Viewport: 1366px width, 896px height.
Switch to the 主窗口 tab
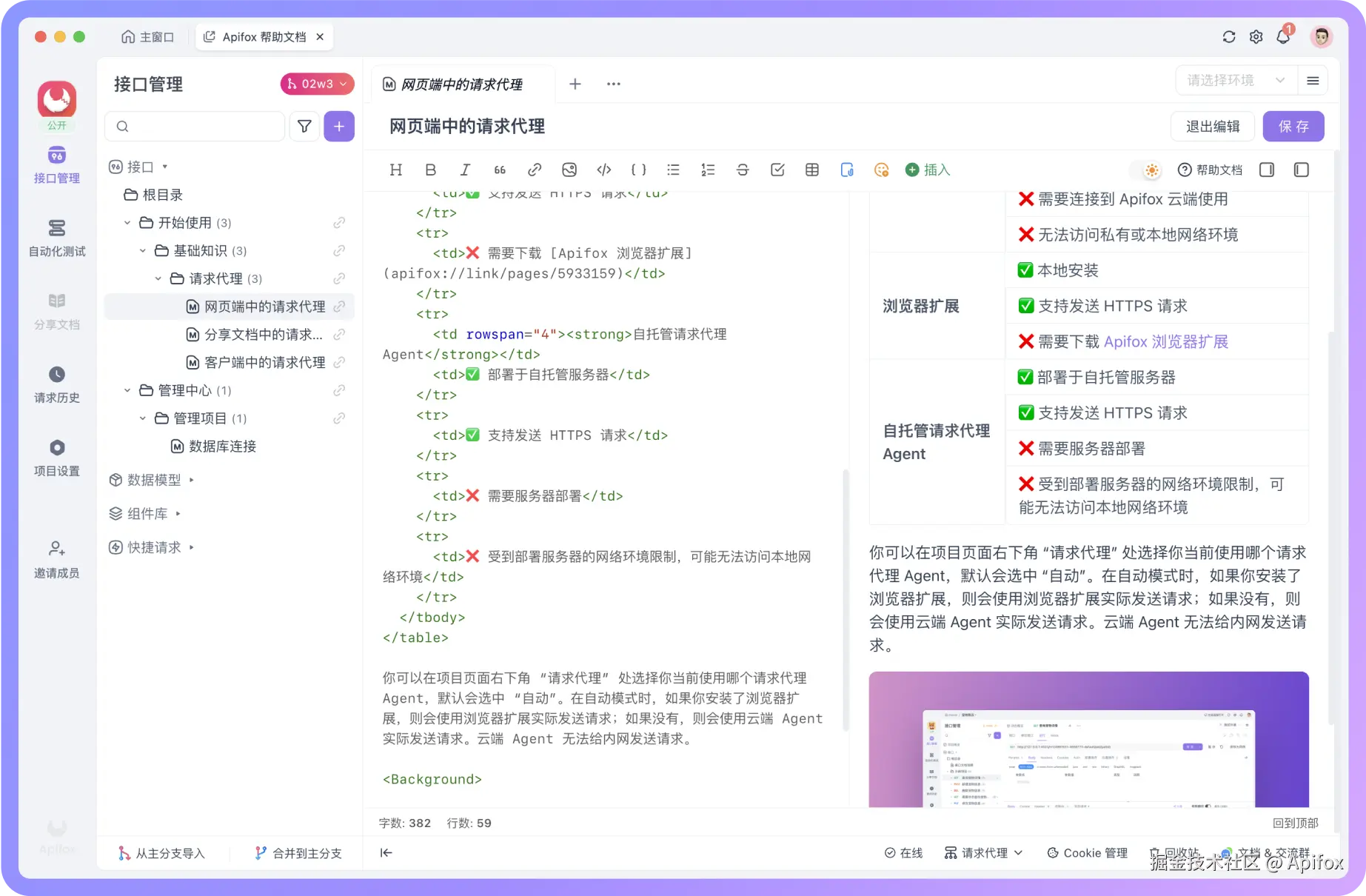pos(147,36)
